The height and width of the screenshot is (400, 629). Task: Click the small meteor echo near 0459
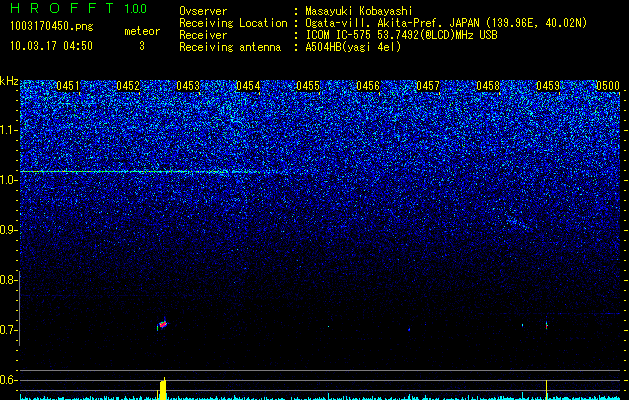point(546,325)
